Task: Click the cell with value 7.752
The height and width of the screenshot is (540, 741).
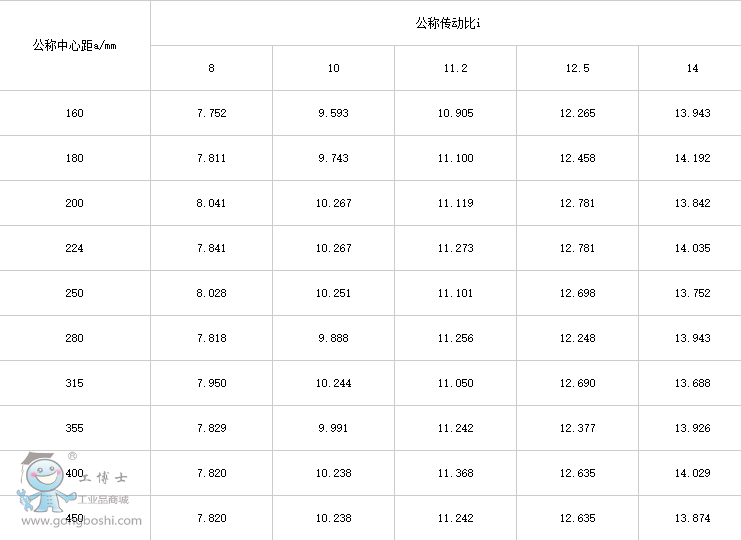Action: [211, 113]
